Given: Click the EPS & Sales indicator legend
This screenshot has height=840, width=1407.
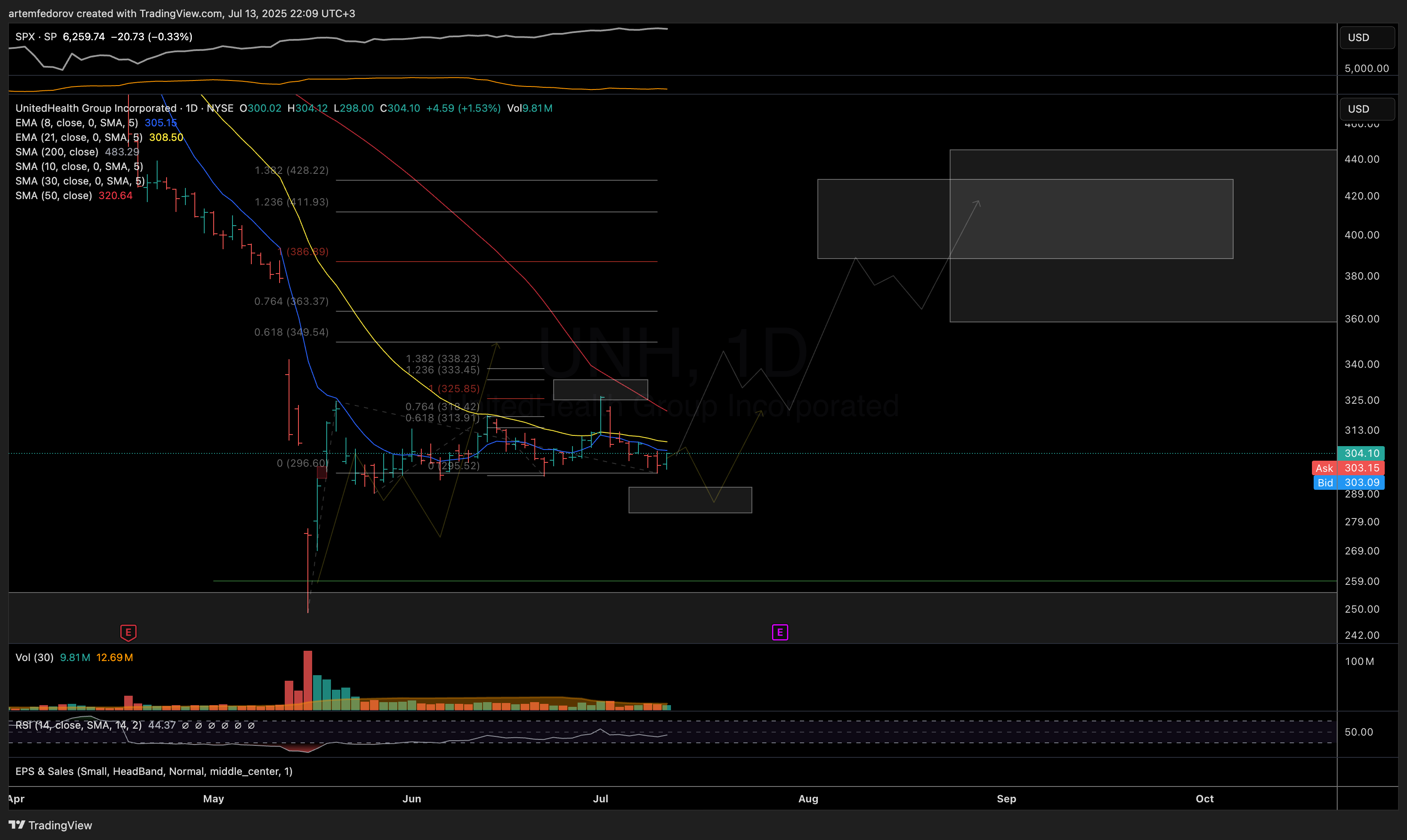Looking at the screenshot, I should click(154, 771).
